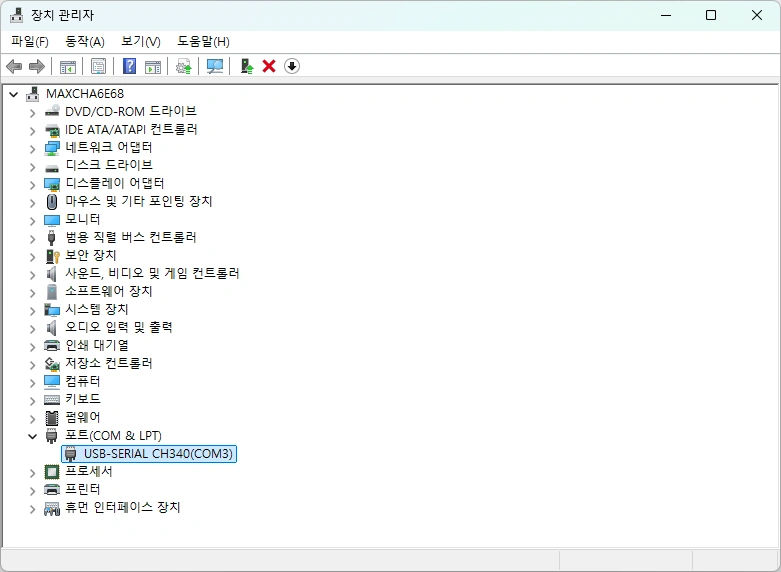Expand the 오디오 입력 및 출력 chevron
This screenshot has width=781, height=572.
[x=32, y=329]
